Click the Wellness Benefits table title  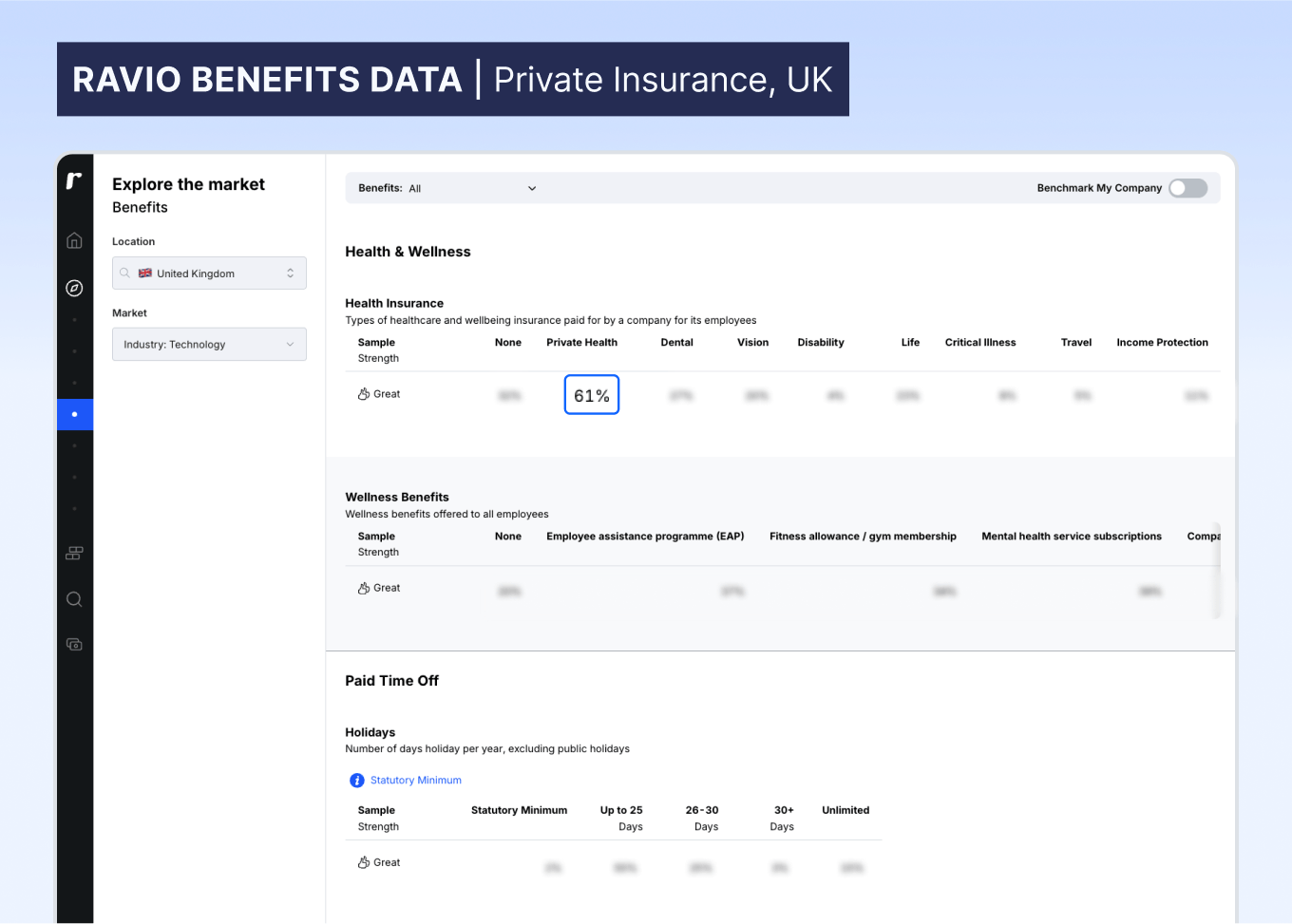(397, 498)
